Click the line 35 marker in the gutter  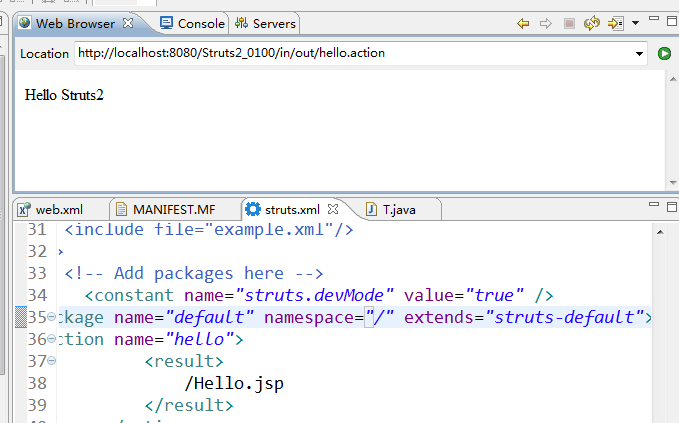pyautogui.click(x=21, y=317)
